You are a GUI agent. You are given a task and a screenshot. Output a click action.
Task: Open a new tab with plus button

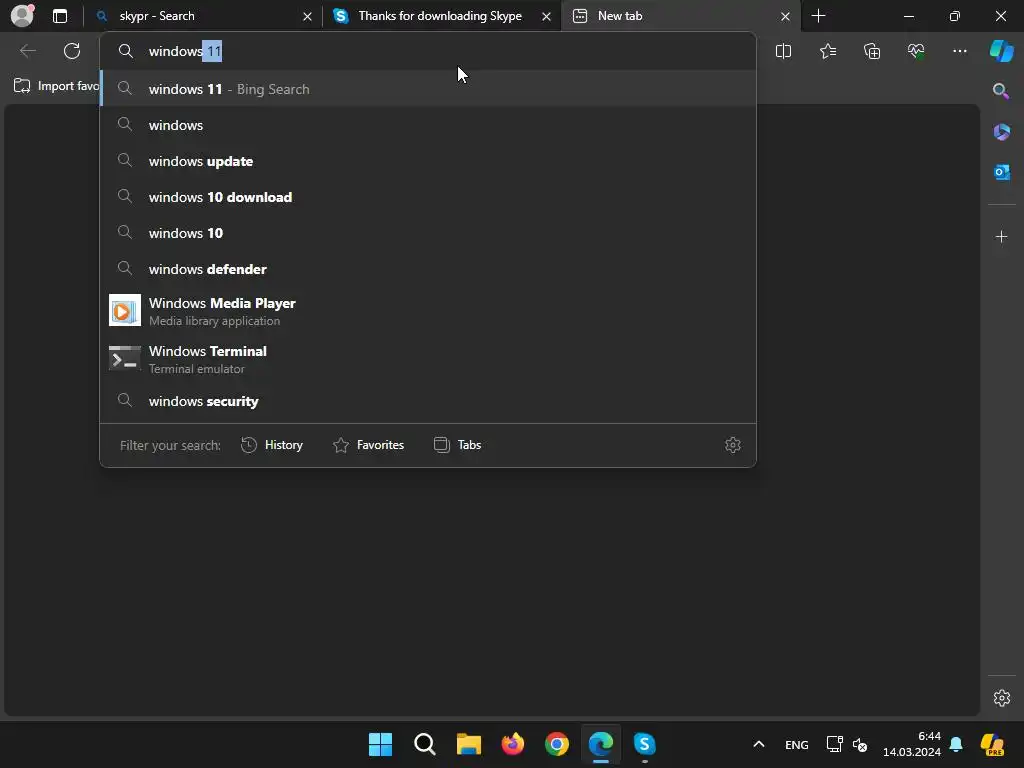tap(818, 16)
